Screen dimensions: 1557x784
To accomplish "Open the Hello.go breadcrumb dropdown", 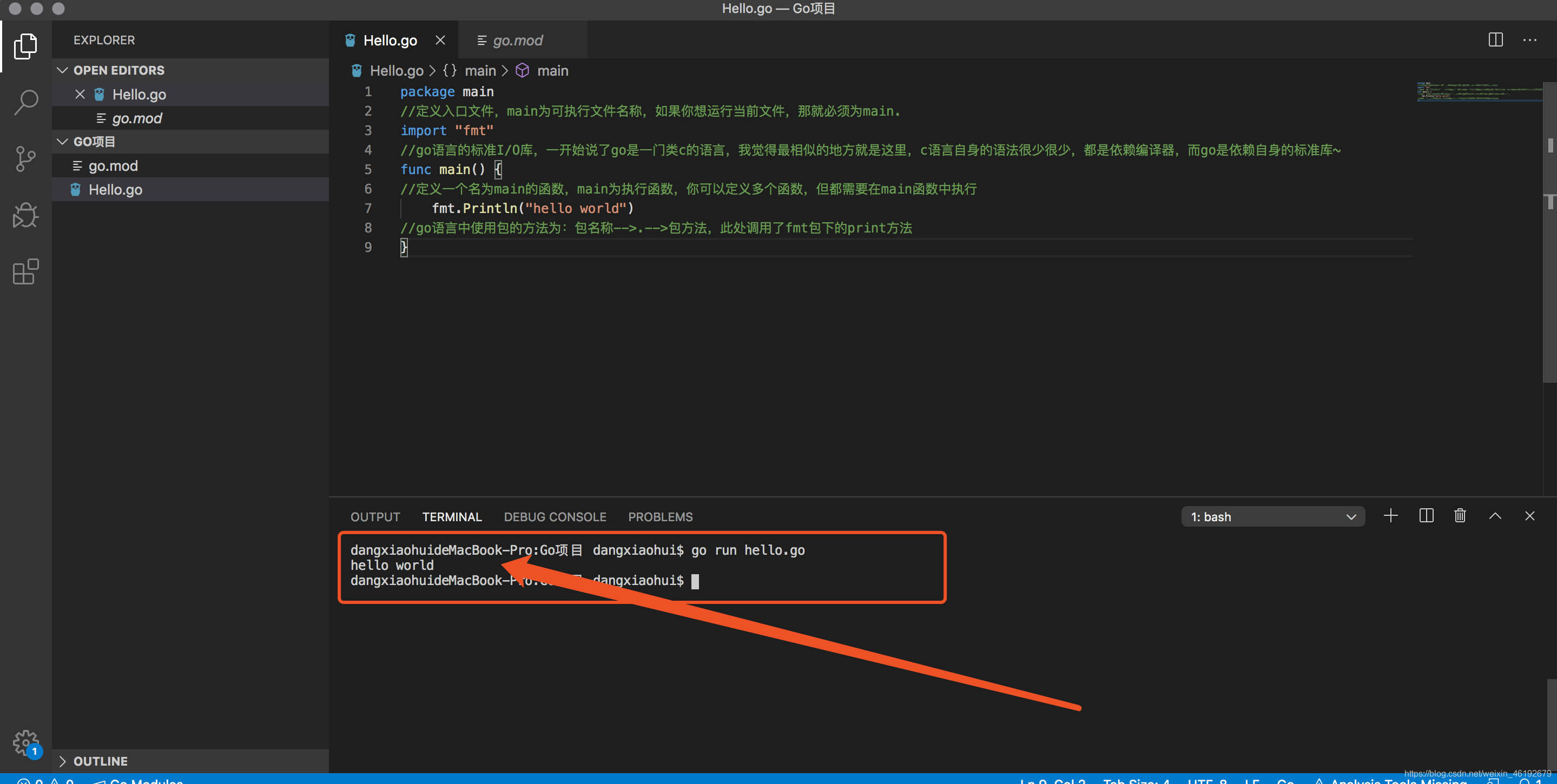I will pos(397,71).
